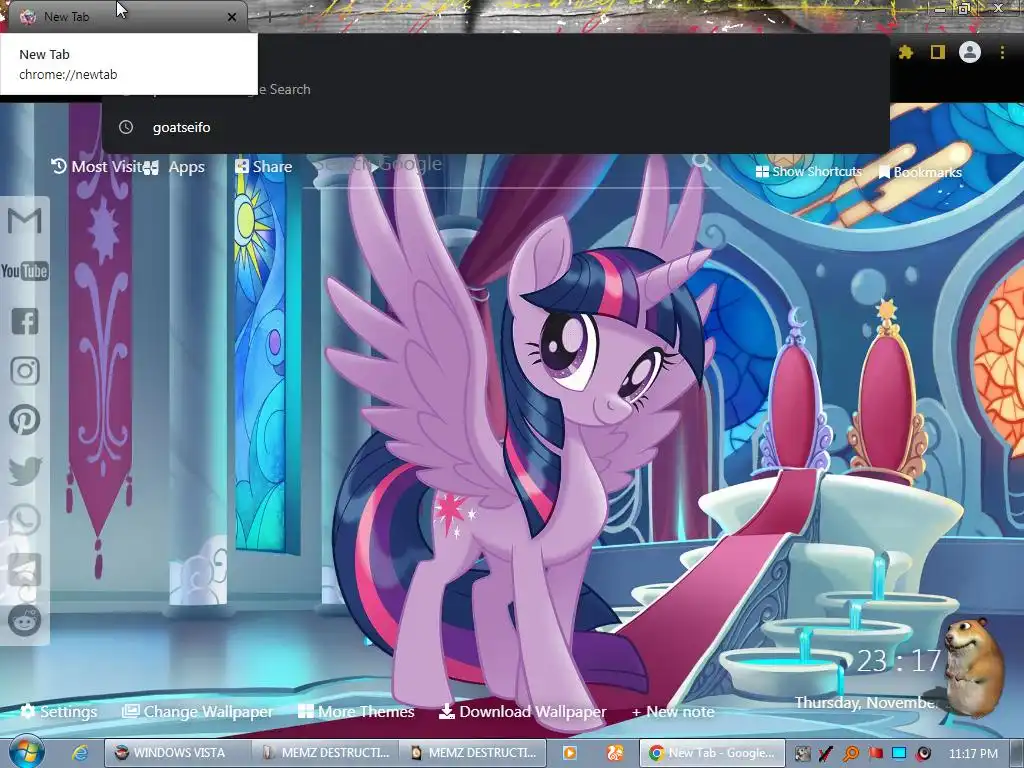
Task: Toggle Chrome side panel icon
Action: [x=938, y=52]
